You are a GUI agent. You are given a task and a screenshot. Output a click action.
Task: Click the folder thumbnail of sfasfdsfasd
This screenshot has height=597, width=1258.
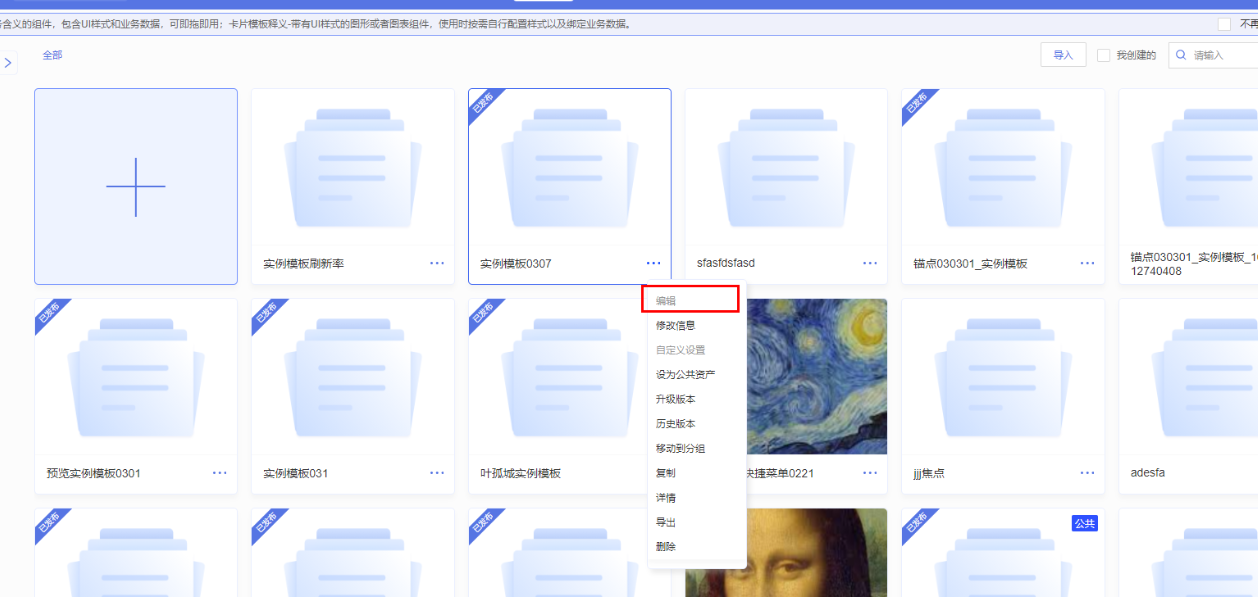coord(786,168)
